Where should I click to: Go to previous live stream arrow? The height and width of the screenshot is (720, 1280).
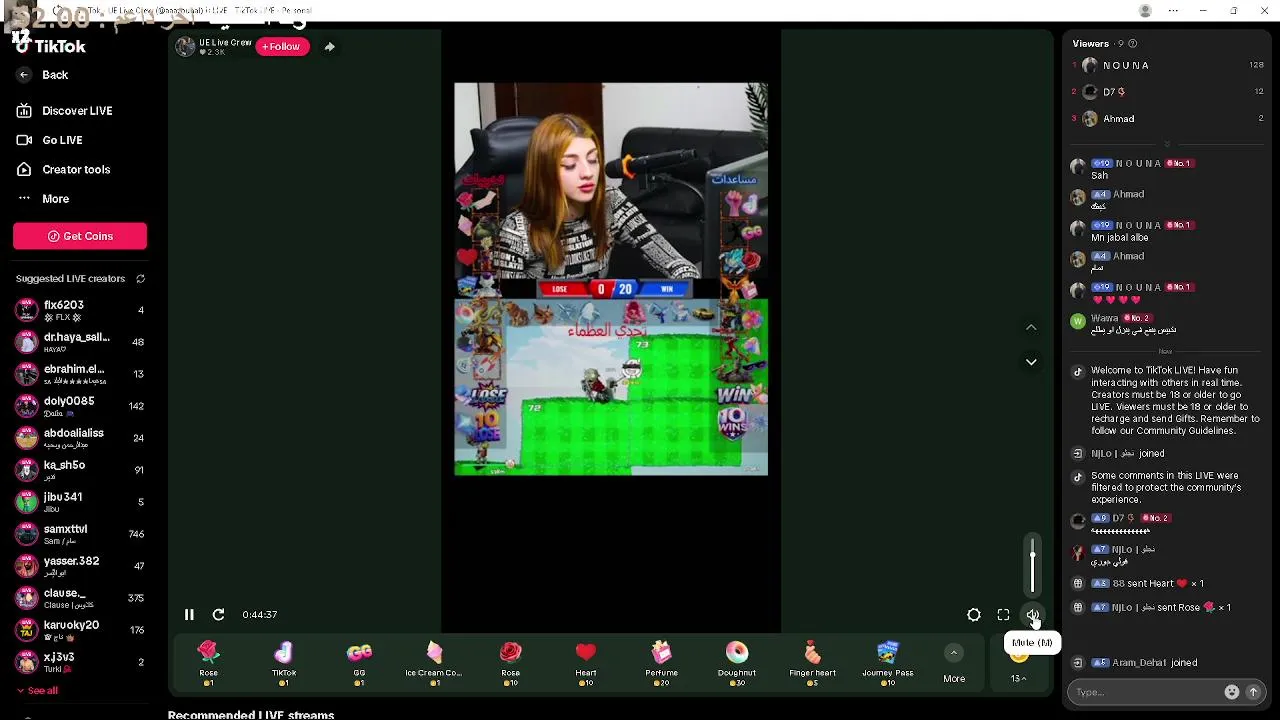(1031, 327)
